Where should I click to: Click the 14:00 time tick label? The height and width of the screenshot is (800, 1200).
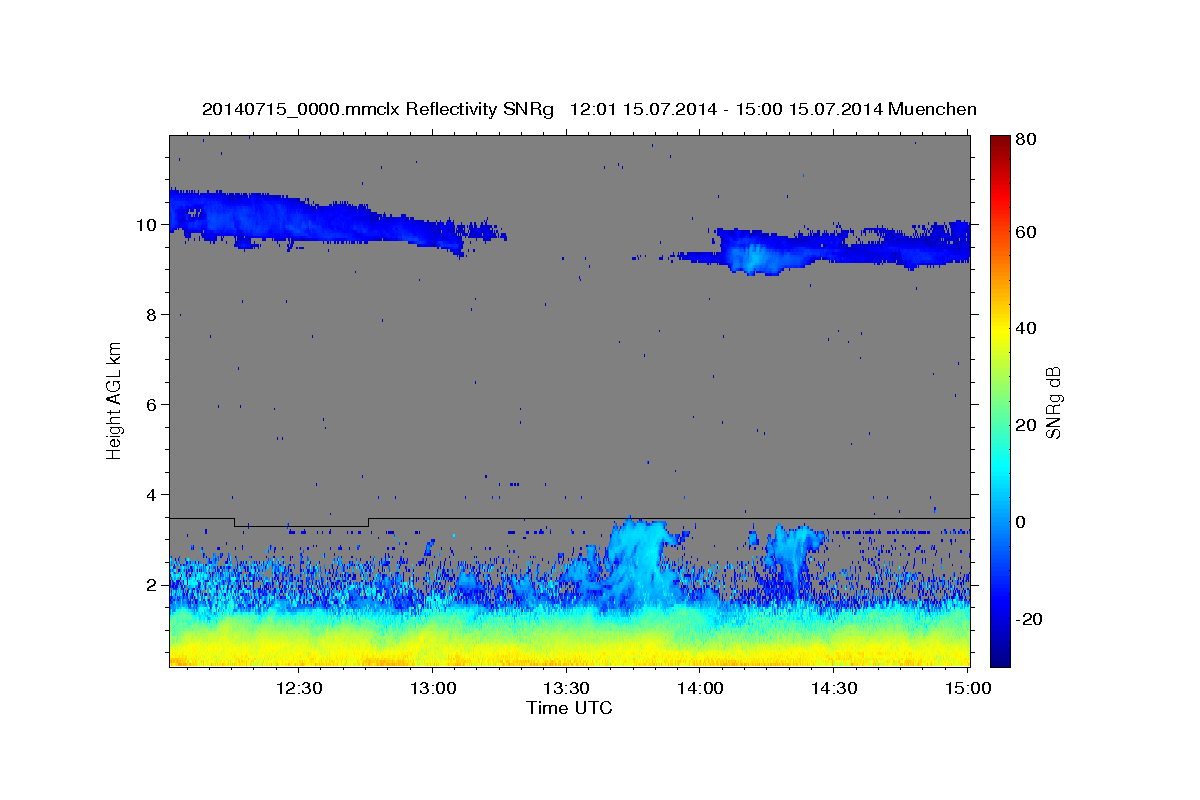click(700, 688)
